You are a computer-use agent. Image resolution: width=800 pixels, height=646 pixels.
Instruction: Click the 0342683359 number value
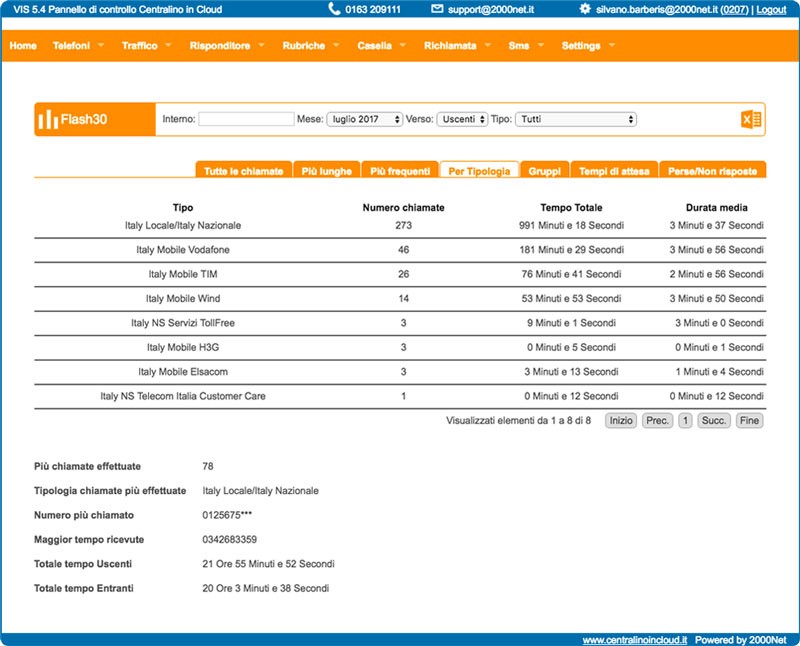230,539
